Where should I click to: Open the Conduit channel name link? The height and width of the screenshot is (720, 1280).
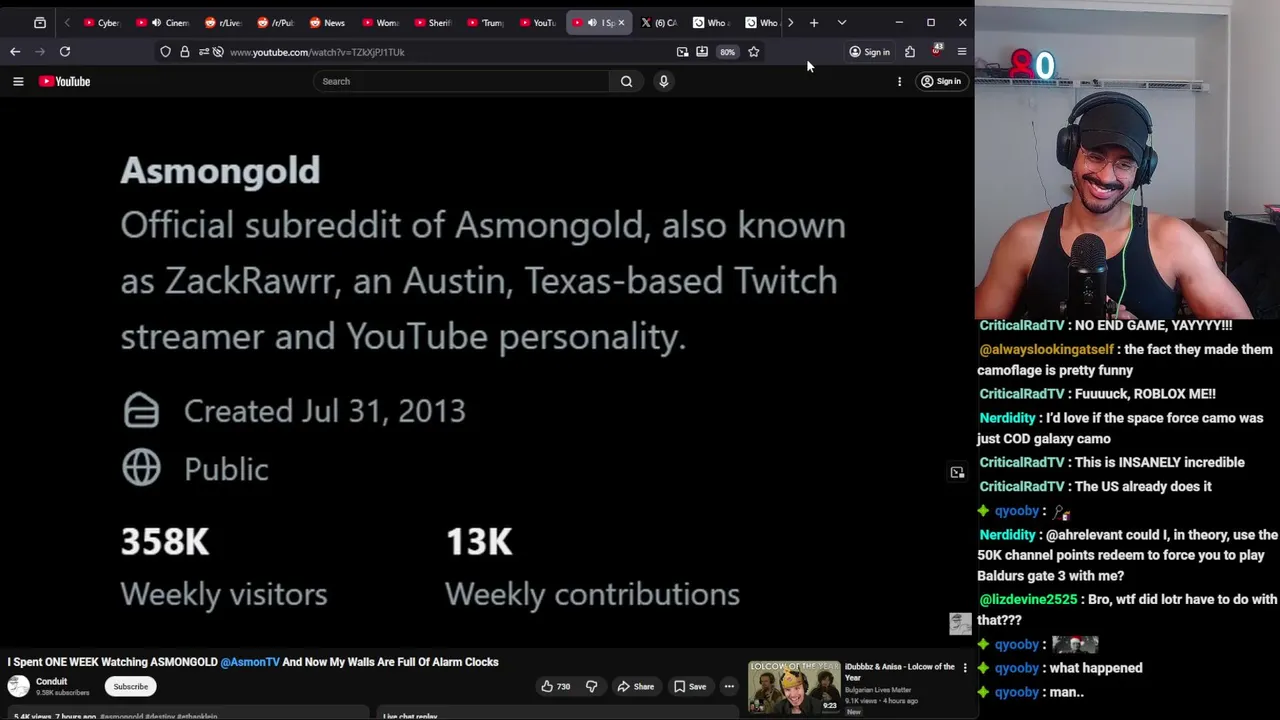[51, 681]
